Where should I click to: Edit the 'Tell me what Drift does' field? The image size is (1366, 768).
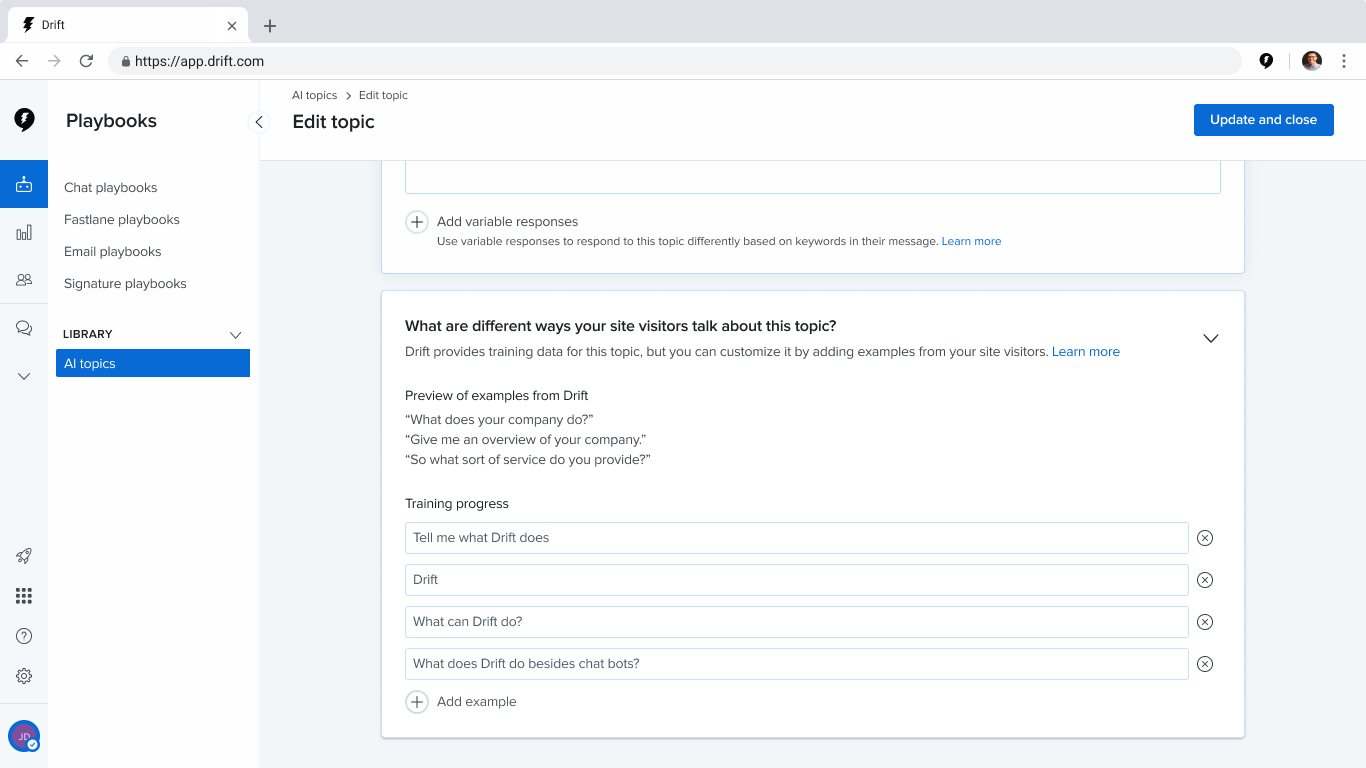(x=797, y=538)
